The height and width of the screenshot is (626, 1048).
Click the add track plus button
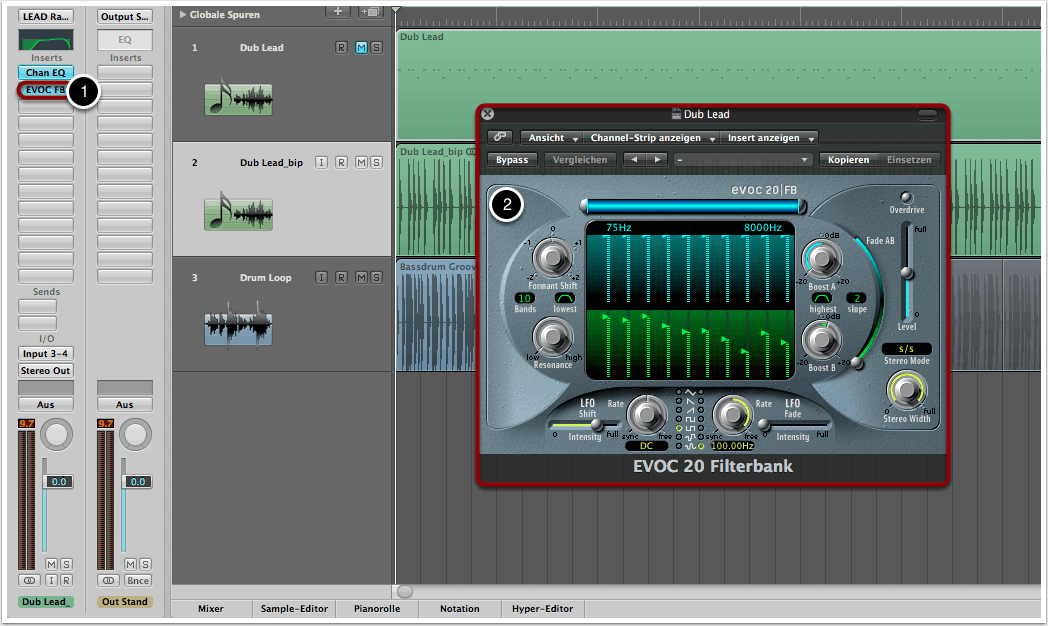pyautogui.click(x=339, y=11)
